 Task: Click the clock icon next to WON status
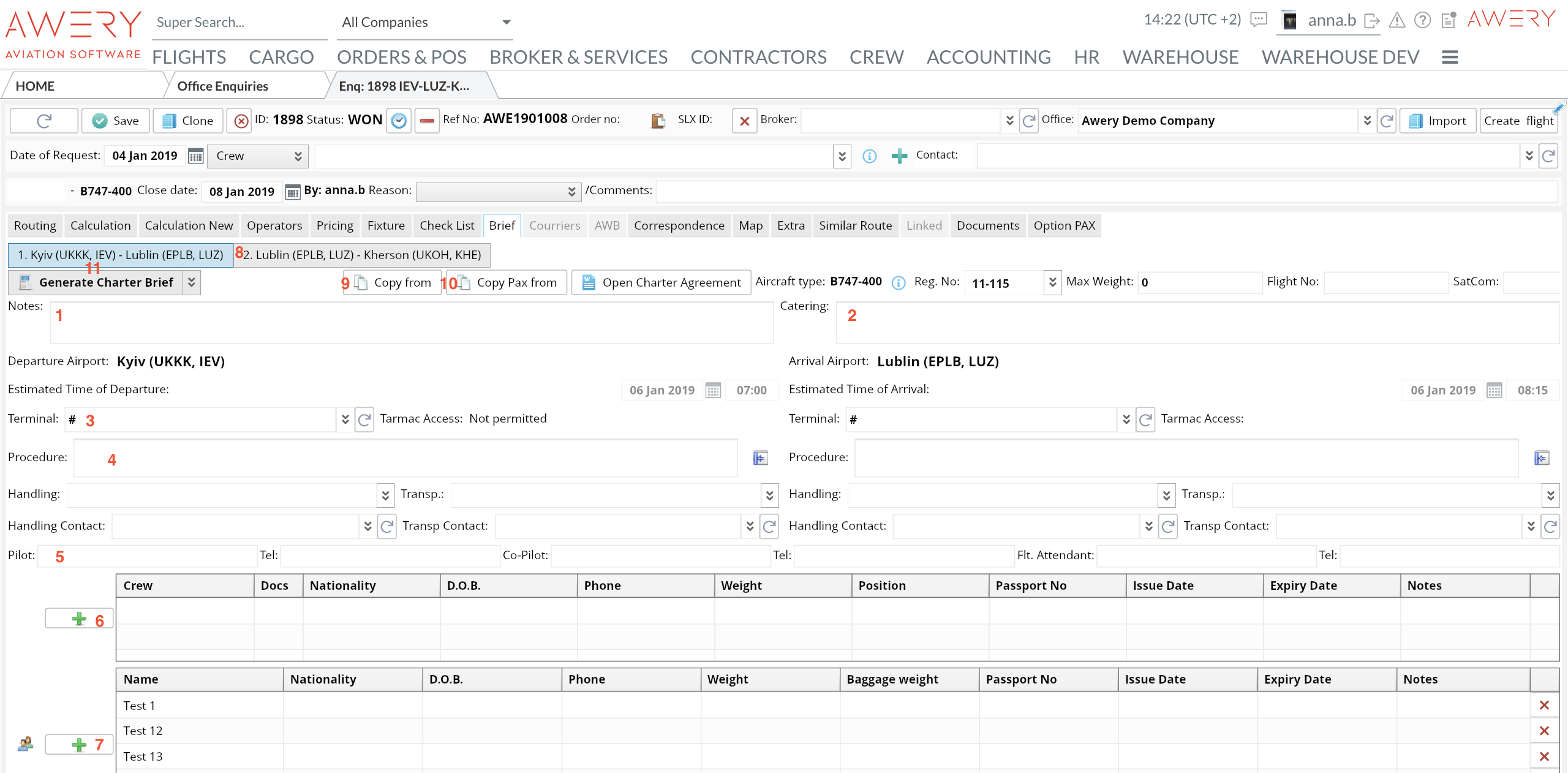pyautogui.click(x=399, y=121)
